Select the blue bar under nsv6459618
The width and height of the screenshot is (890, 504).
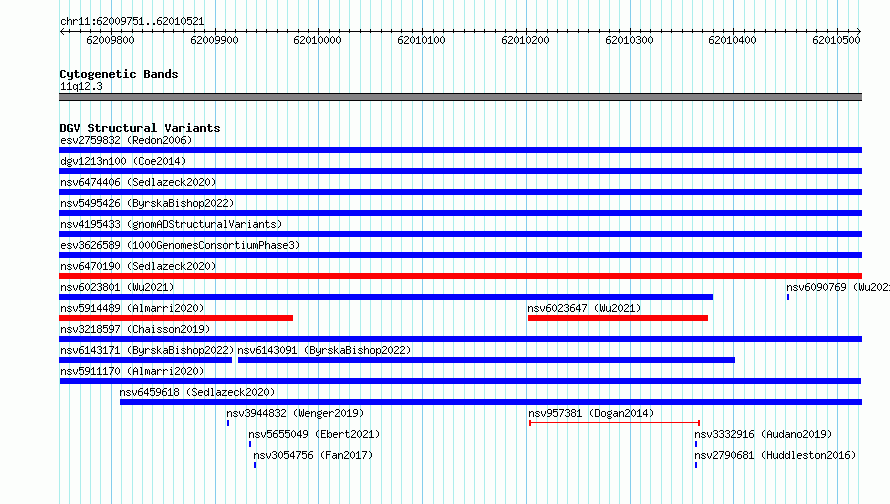pos(491,402)
